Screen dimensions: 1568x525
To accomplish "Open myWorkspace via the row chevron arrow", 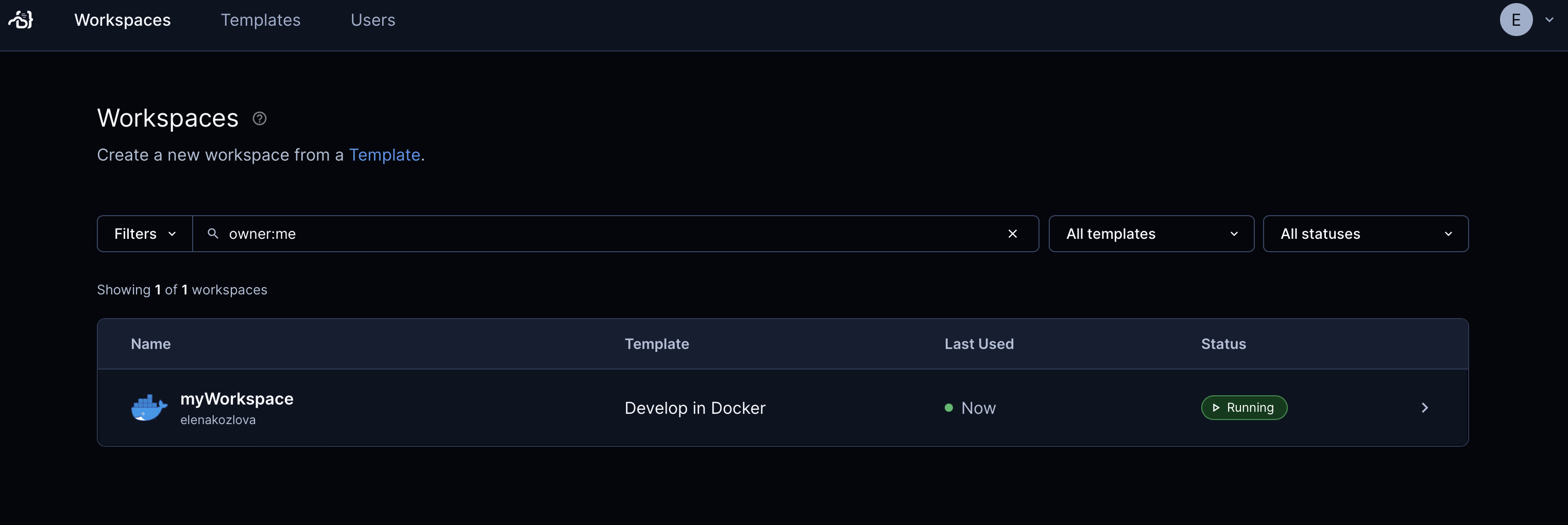I will (x=1424, y=408).
